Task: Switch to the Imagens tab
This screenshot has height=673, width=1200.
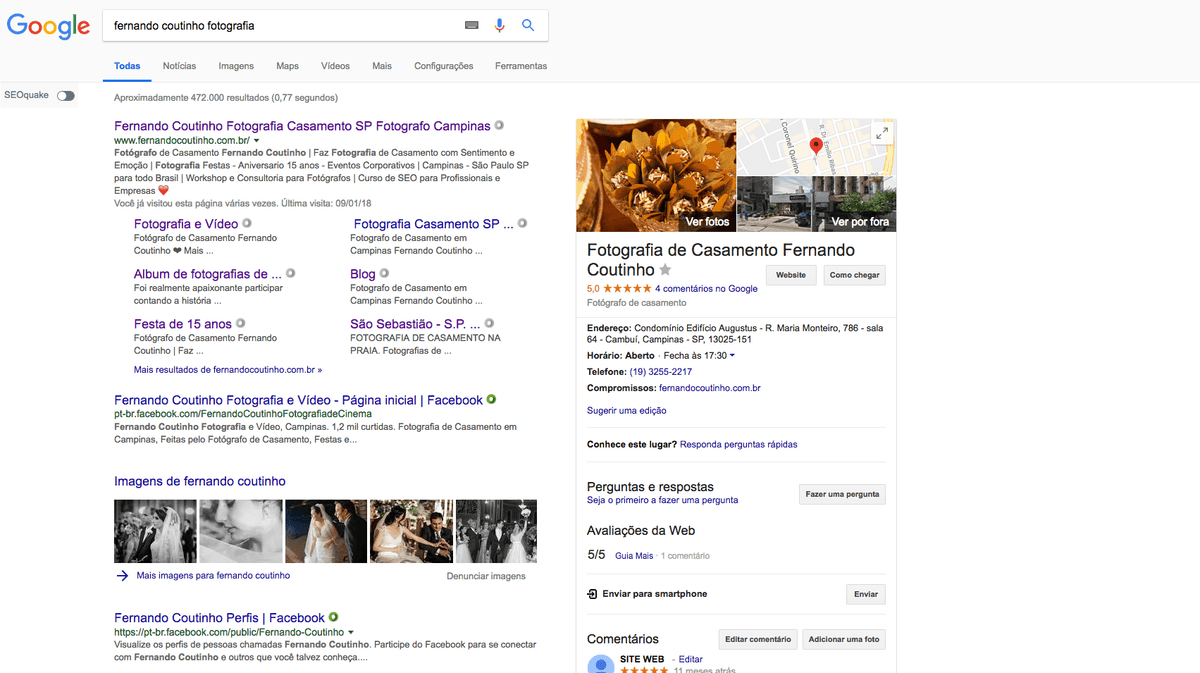Action: point(236,66)
